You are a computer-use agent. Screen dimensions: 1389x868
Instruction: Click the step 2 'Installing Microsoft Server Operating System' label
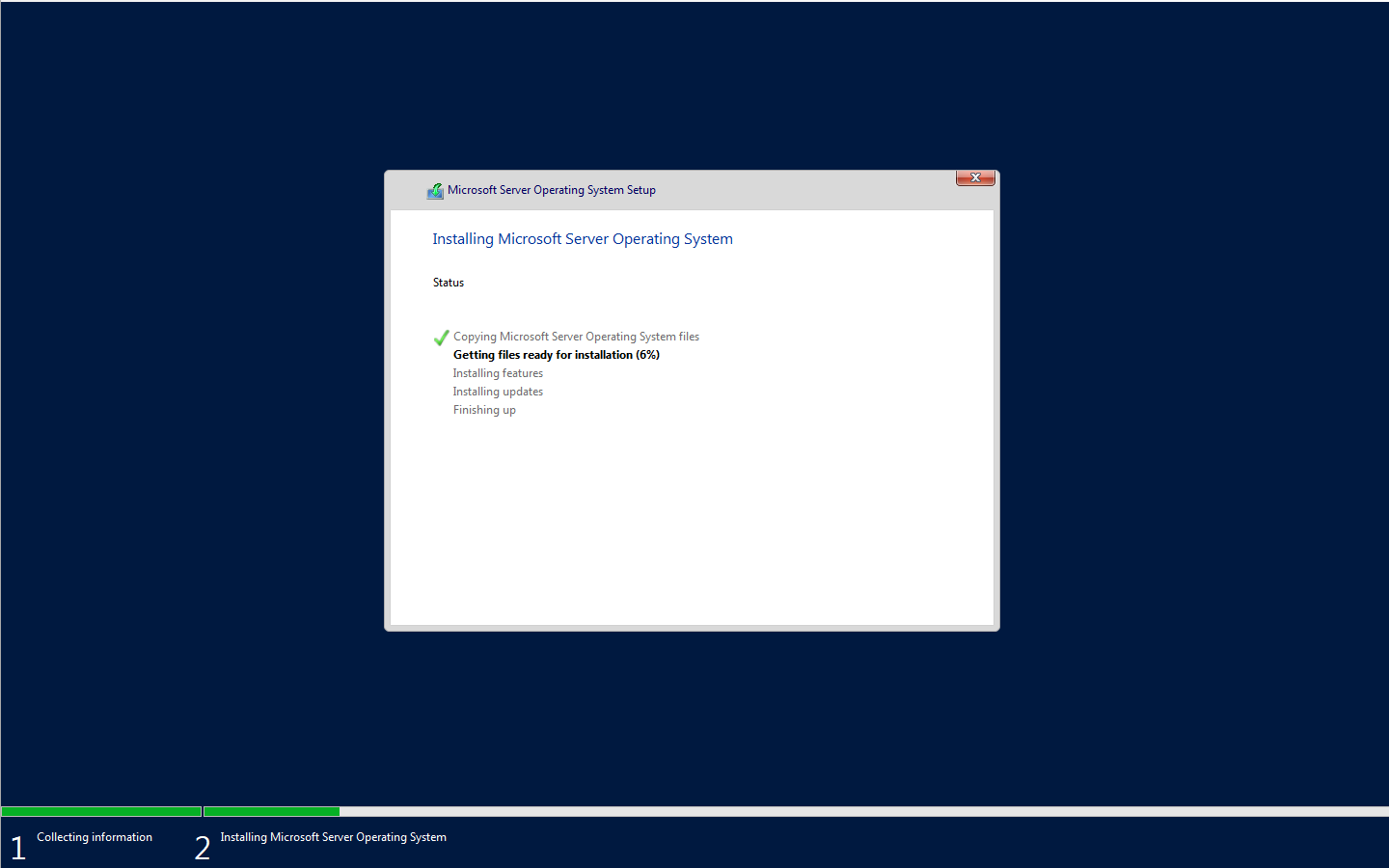click(333, 837)
